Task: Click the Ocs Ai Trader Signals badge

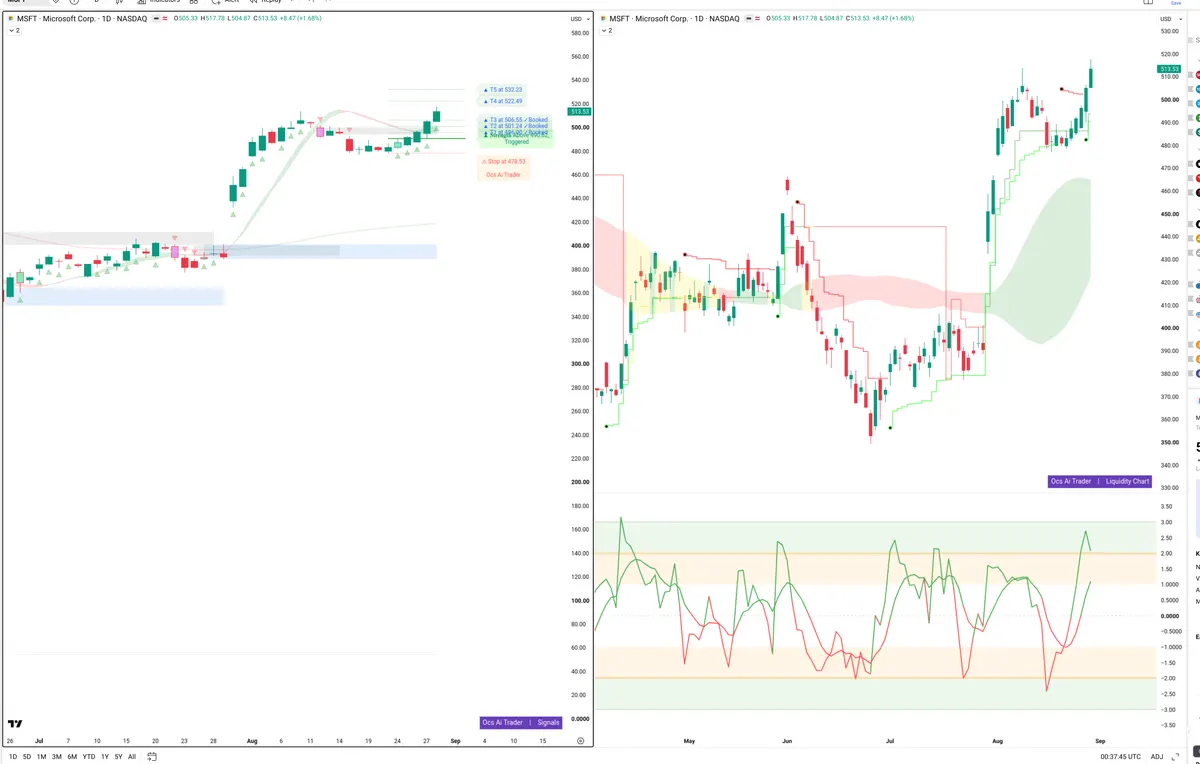Action: pyautogui.click(x=521, y=722)
